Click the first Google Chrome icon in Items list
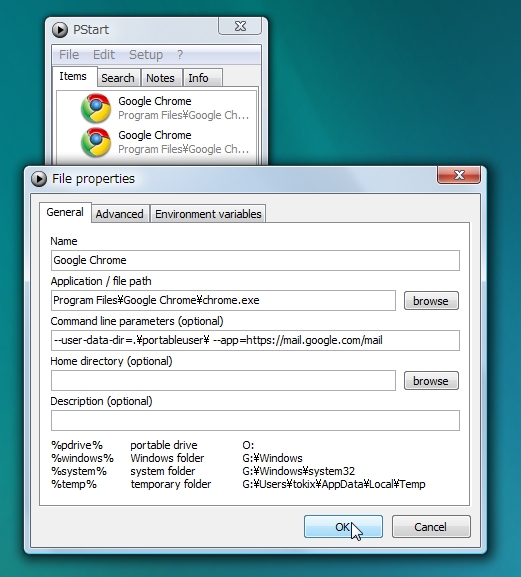Image resolution: width=521 pixels, height=577 pixels. 96,108
